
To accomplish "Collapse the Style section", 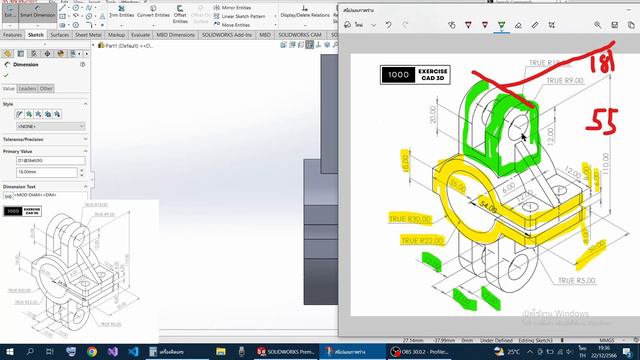I will (x=85, y=104).
